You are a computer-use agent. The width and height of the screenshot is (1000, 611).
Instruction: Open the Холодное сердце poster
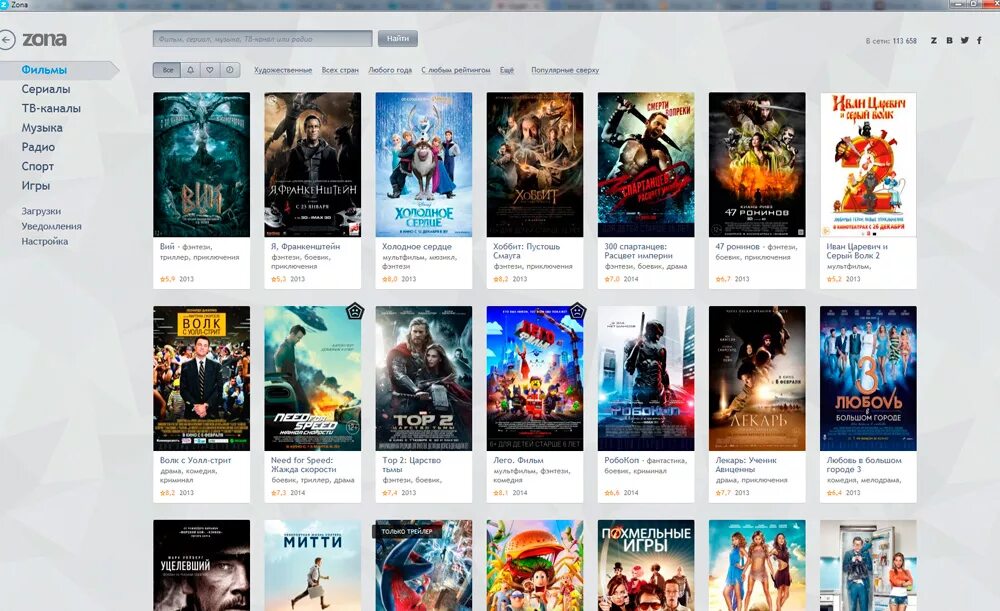pyautogui.click(x=423, y=165)
